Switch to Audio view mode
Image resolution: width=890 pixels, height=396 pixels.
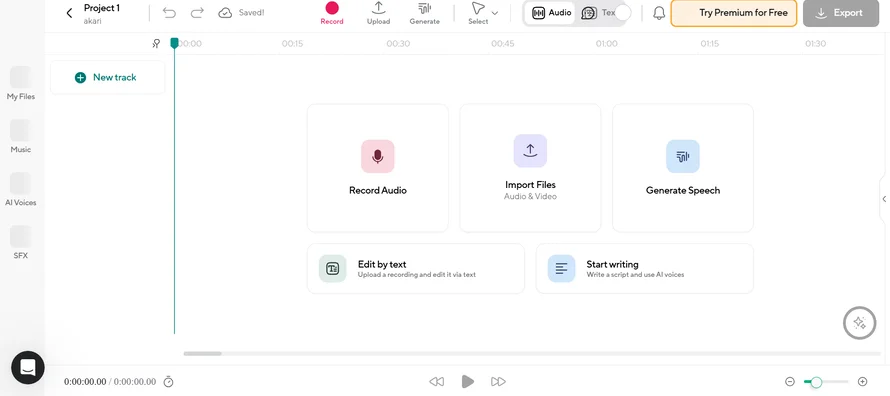coord(551,12)
